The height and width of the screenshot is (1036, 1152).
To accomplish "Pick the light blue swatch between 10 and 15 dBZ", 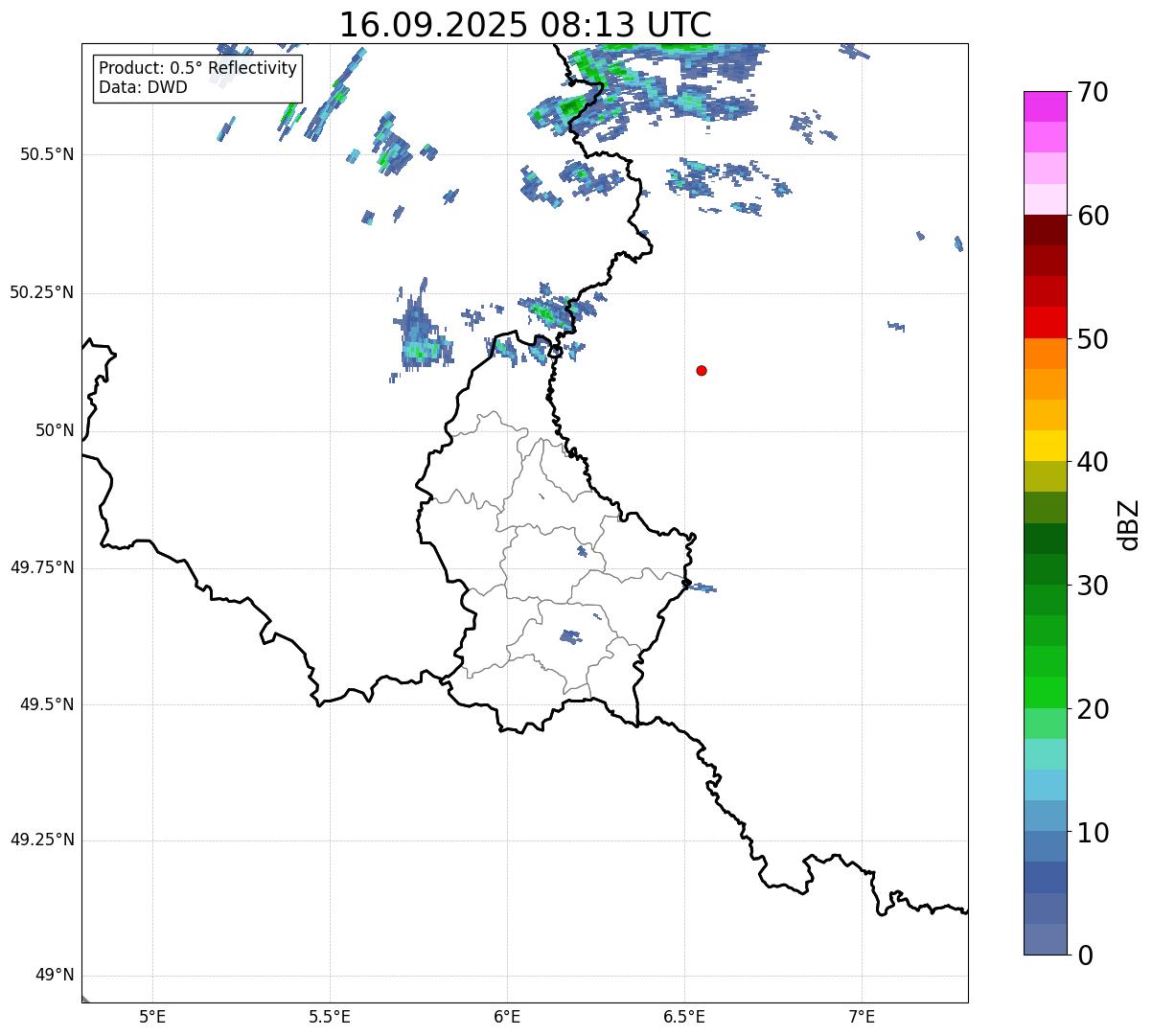I will tap(1045, 785).
